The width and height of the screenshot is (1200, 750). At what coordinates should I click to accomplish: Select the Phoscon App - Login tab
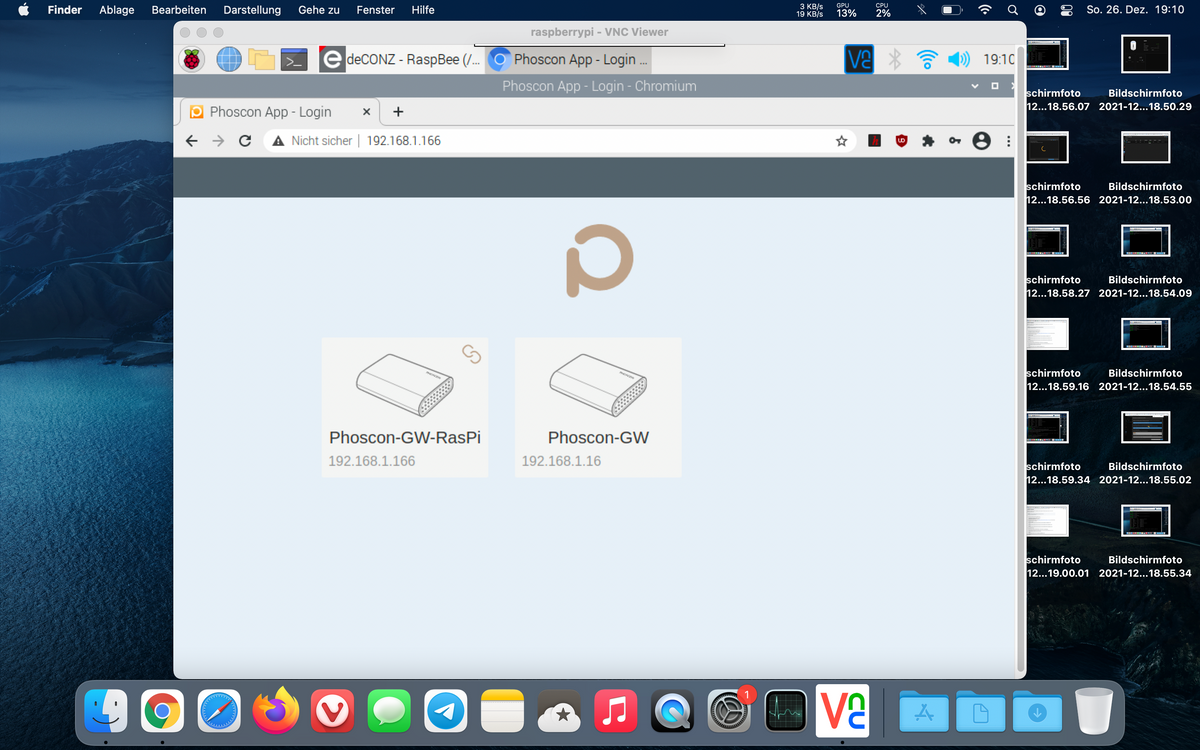tap(279, 112)
